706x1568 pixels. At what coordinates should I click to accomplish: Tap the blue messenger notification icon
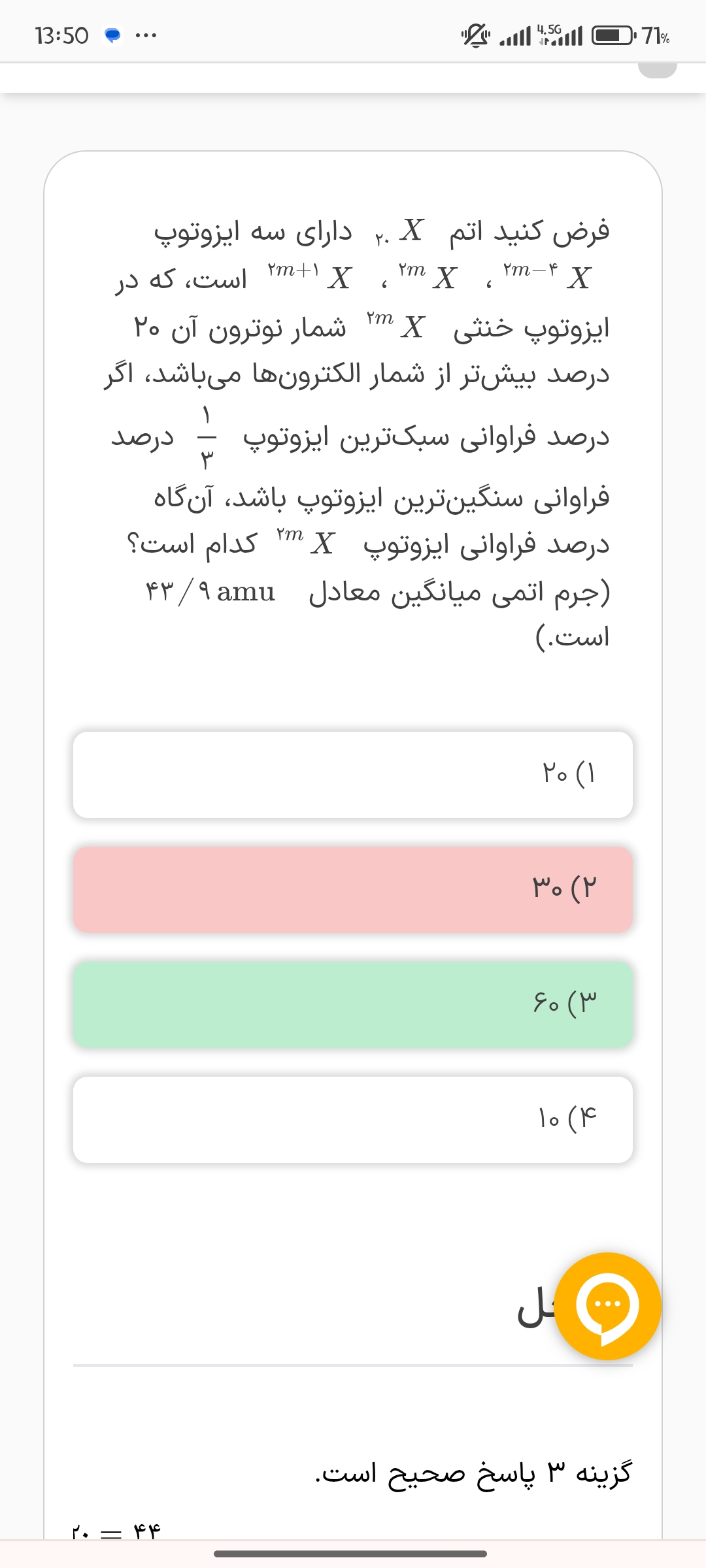113,35
